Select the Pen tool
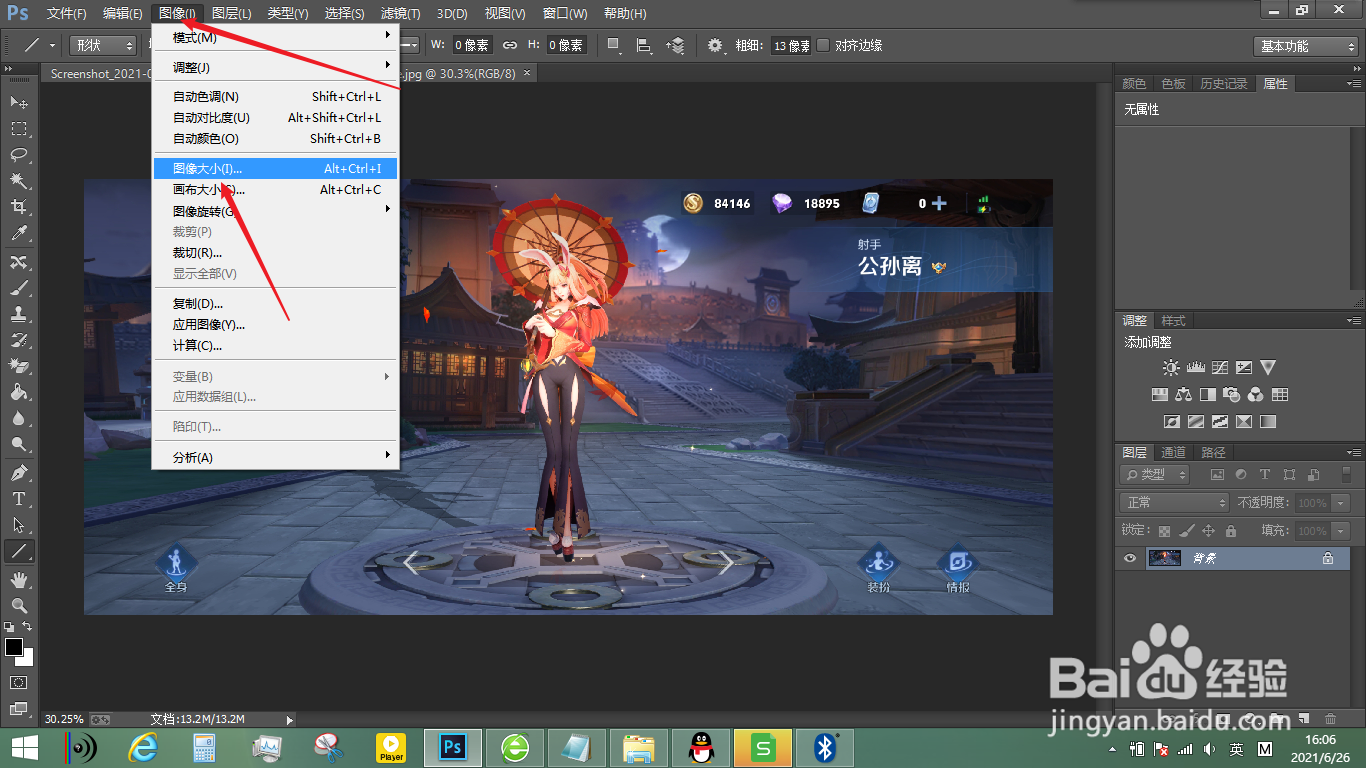Image resolution: width=1366 pixels, height=768 pixels. click(x=18, y=472)
